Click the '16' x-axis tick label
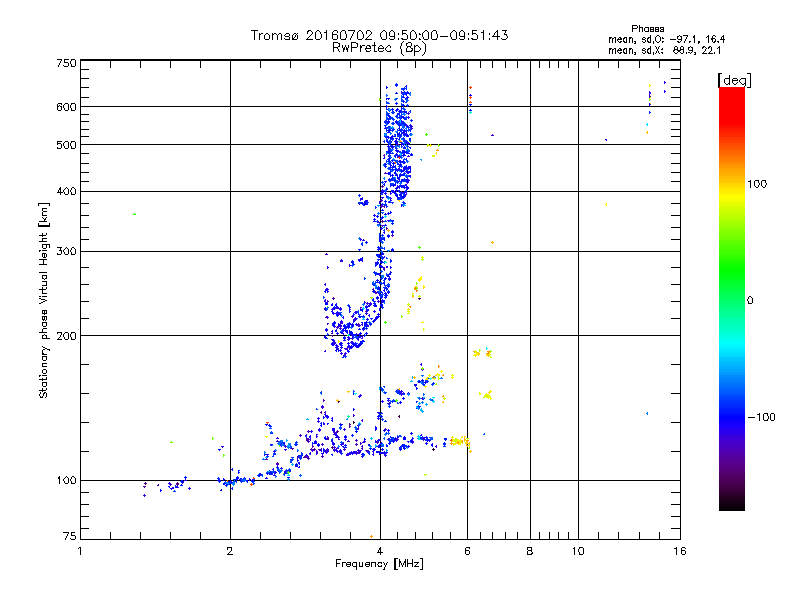The height and width of the screenshot is (600, 800). tap(680, 551)
